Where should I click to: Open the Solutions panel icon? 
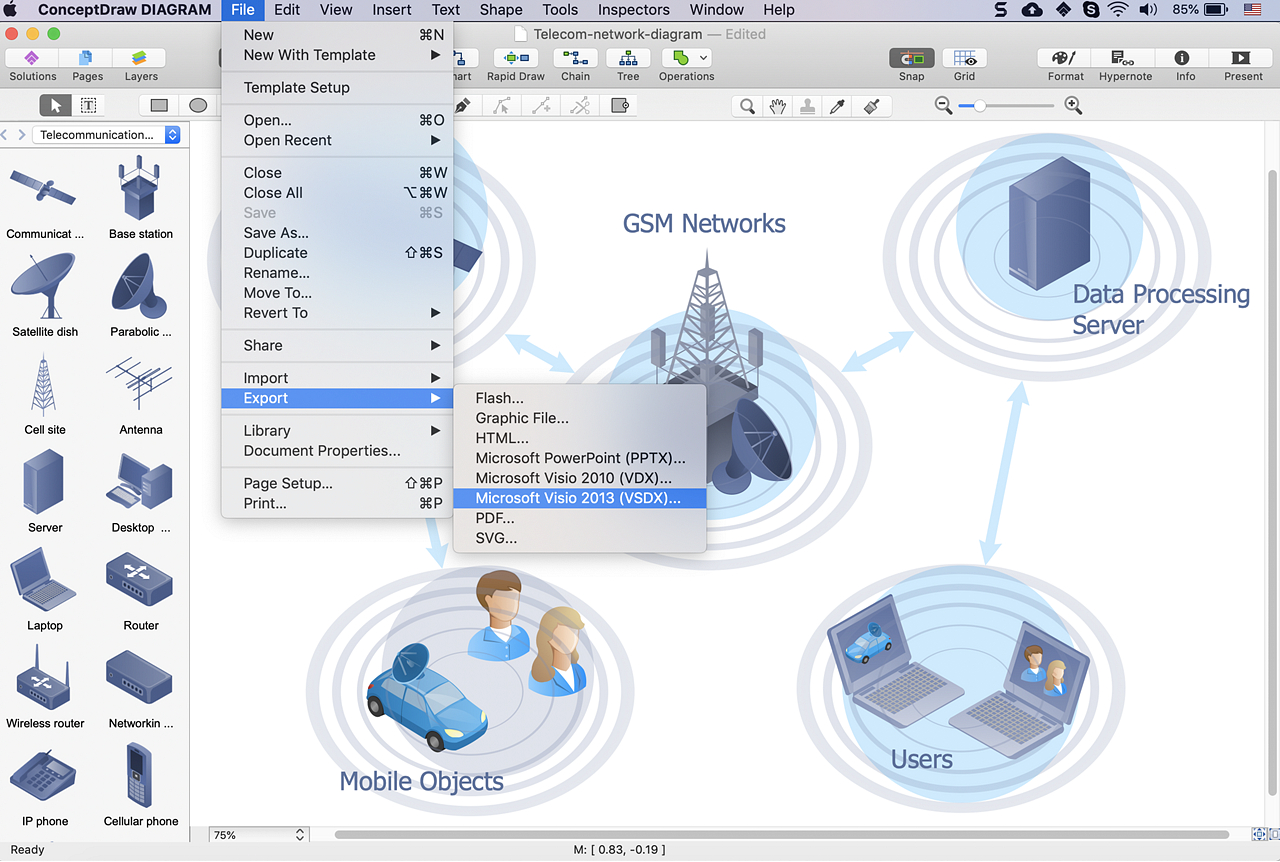pos(33,58)
